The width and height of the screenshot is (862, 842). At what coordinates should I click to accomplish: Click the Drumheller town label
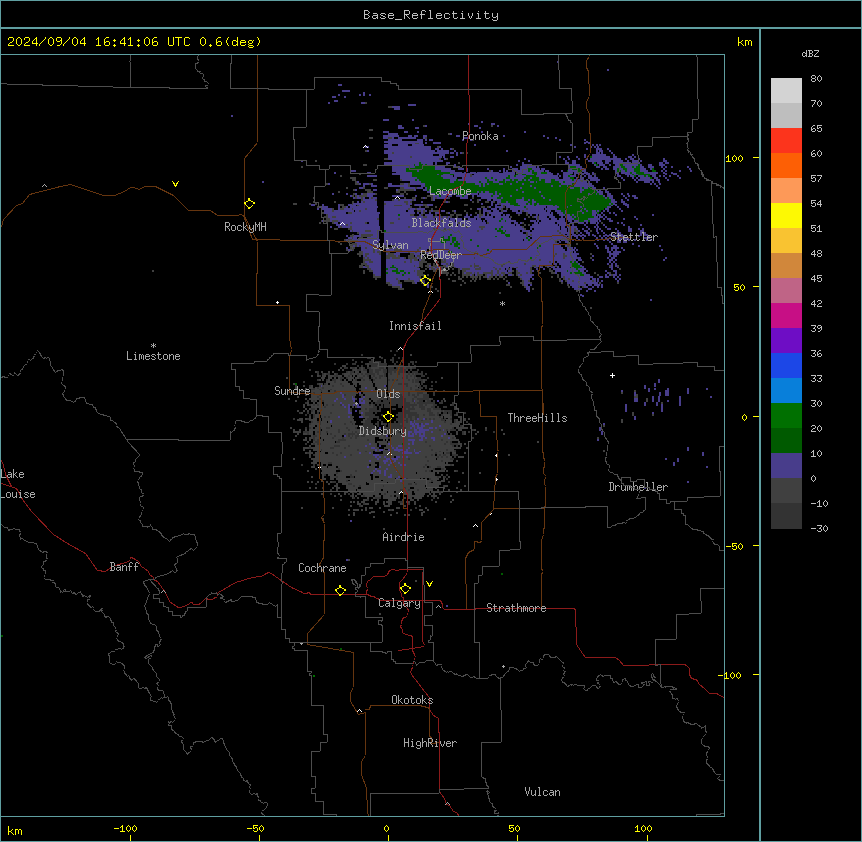click(638, 487)
